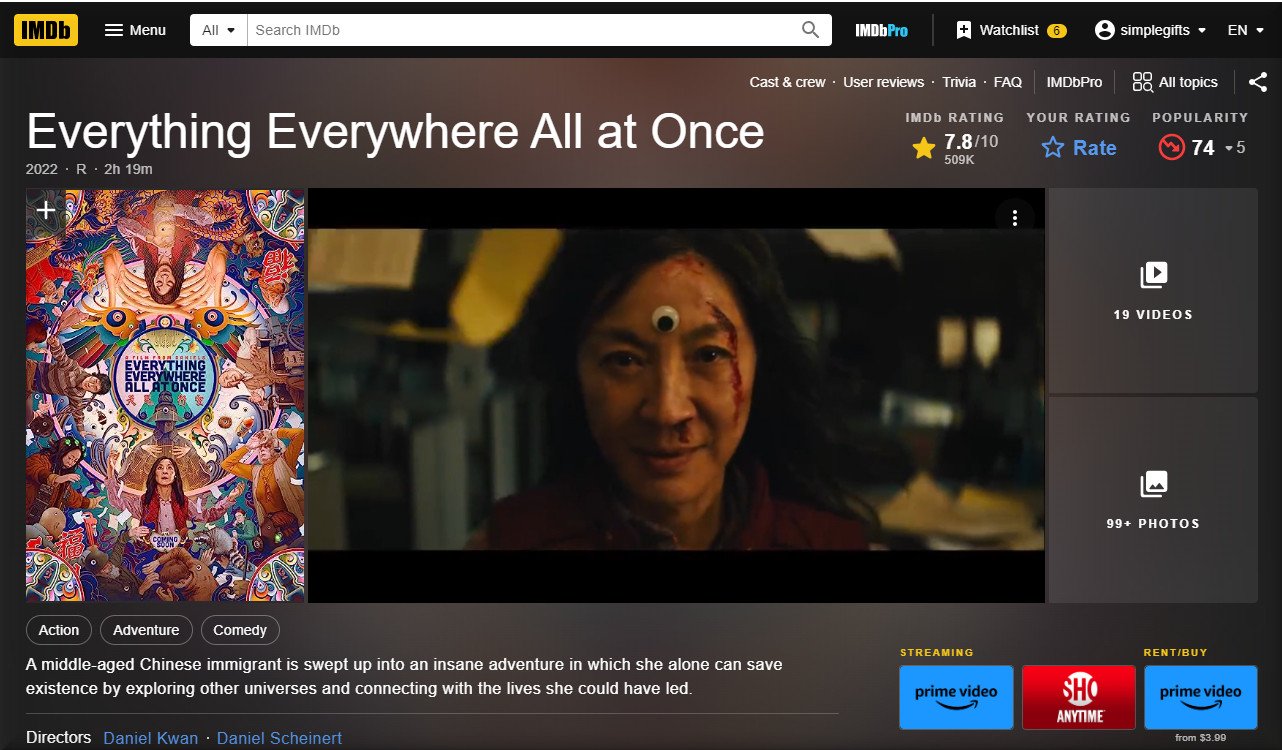Go to Cast & crew section
The image size is (1282, 750).
(x=787, y=82)
